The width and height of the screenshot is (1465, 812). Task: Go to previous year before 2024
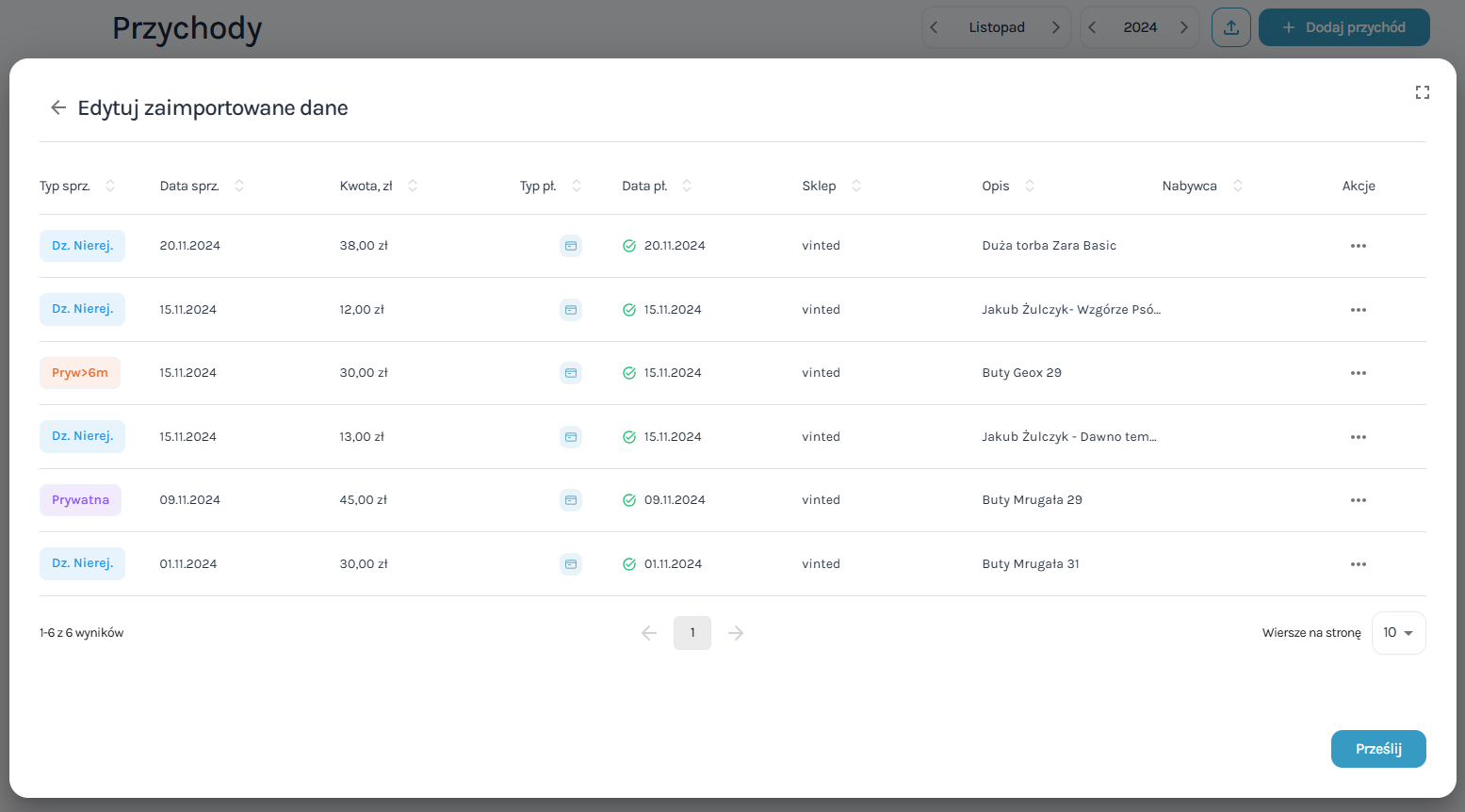1092,27
